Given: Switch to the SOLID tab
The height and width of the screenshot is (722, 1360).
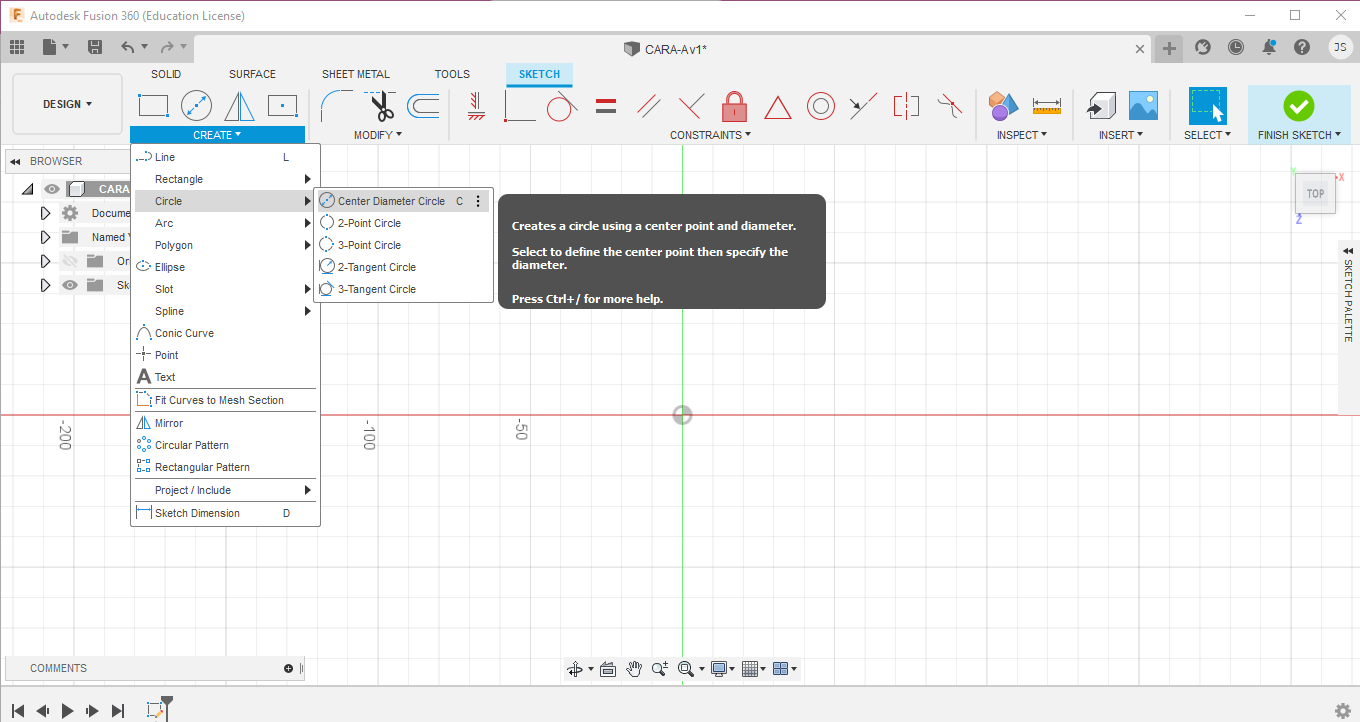Looking at the screenshot, I should coord(166,74).
